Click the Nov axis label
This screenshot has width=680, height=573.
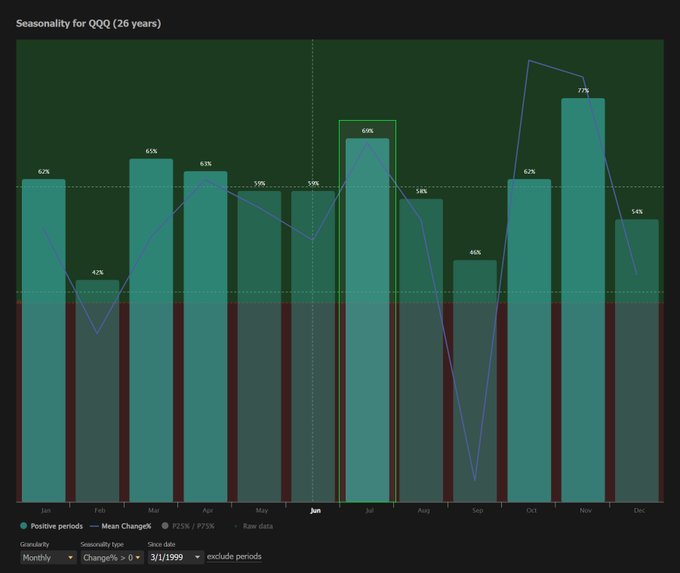coord(585,511)
